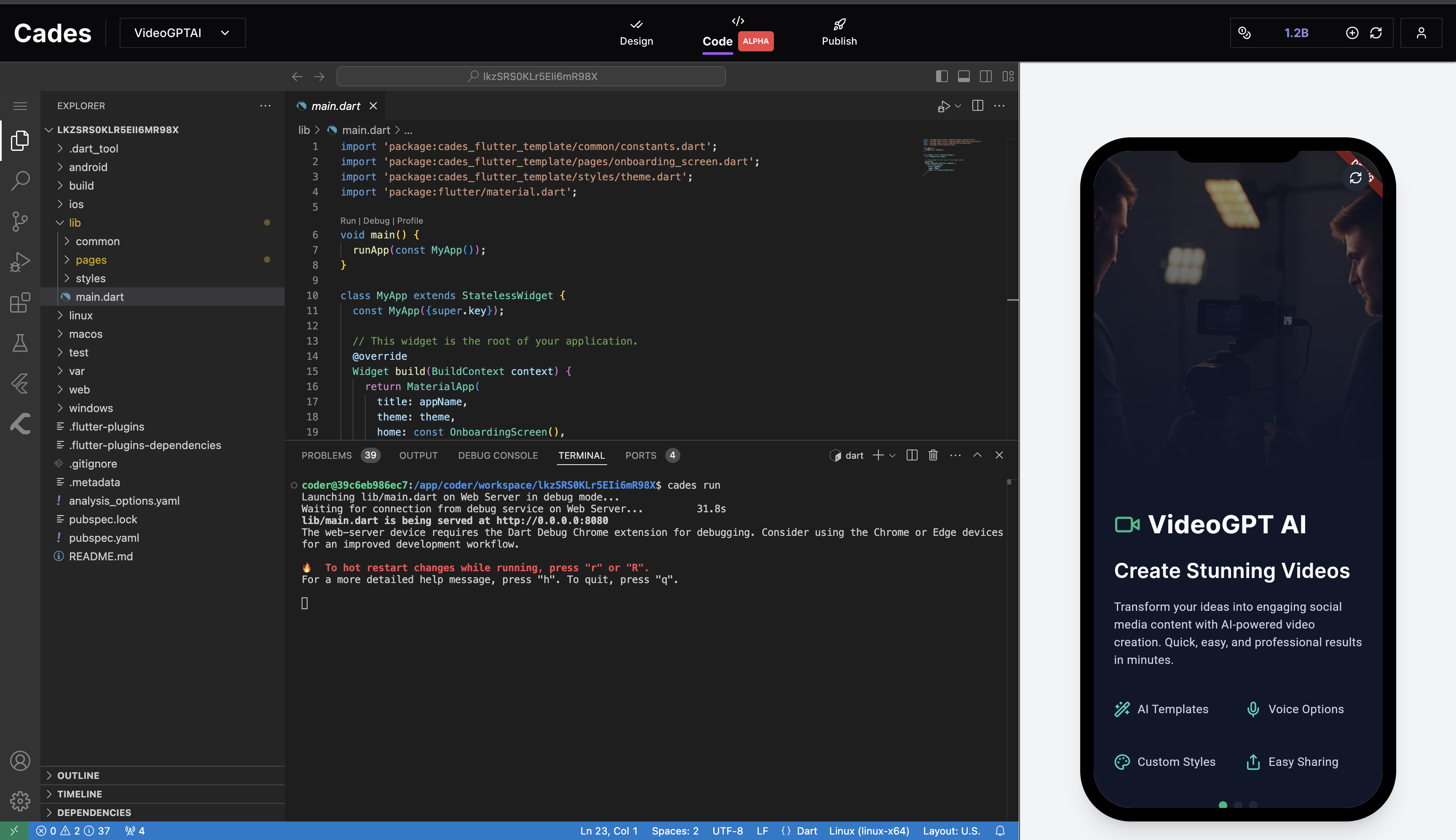This screenshot has height=840, width=1456.
Task: Click the hamburger menu above activity bar
Action: pos(20,106)
